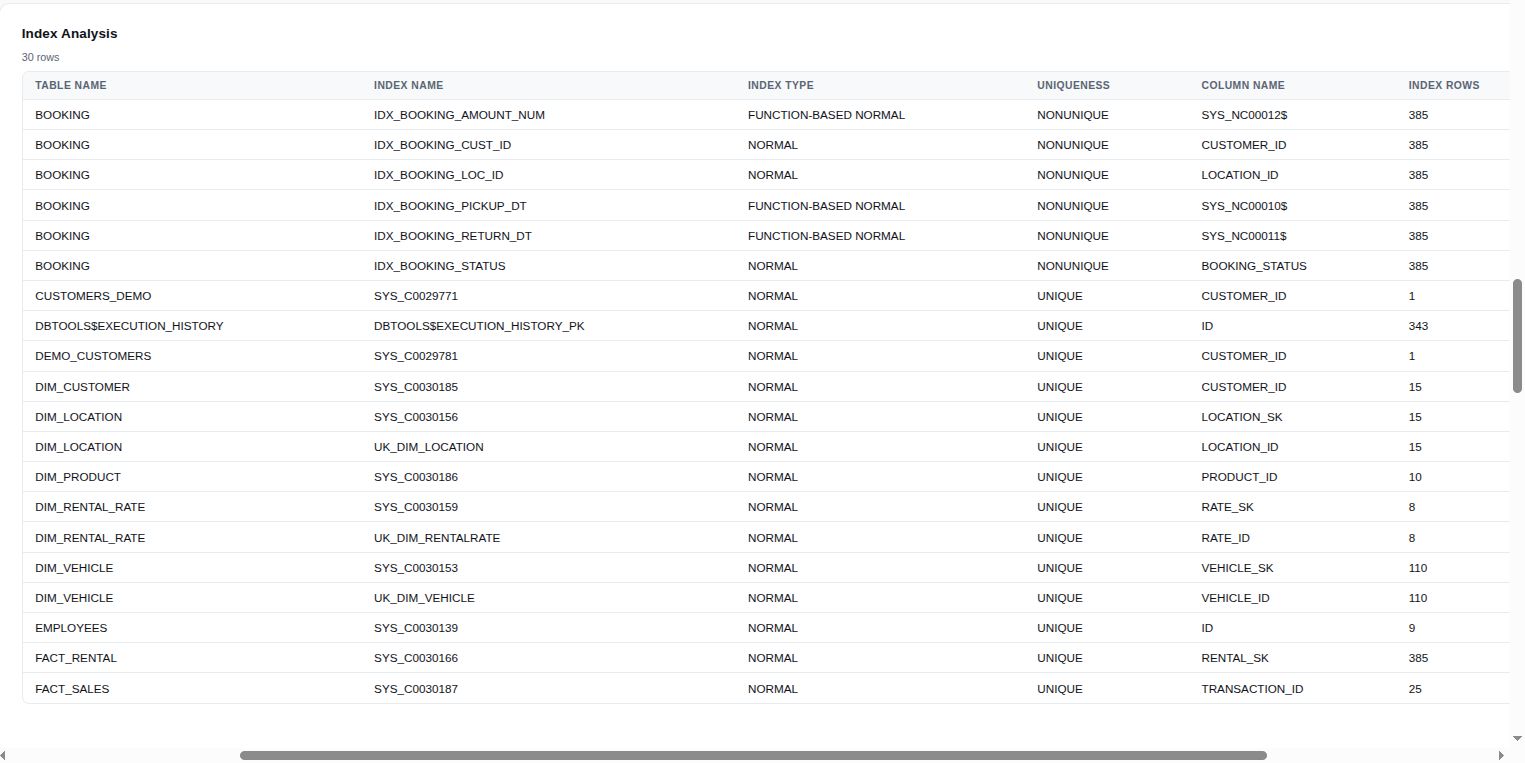Click the FACT_RENTAL table name cell
Image resolution: width=1525 pixels, height=763 pixels.
(76, 658)
